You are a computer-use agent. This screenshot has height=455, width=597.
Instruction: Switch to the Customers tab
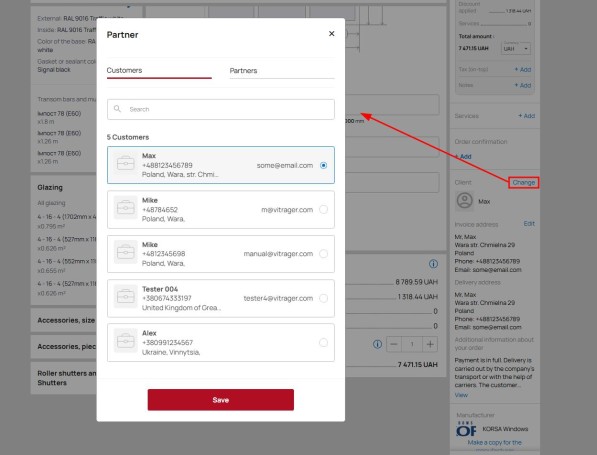tap(159, 70)
